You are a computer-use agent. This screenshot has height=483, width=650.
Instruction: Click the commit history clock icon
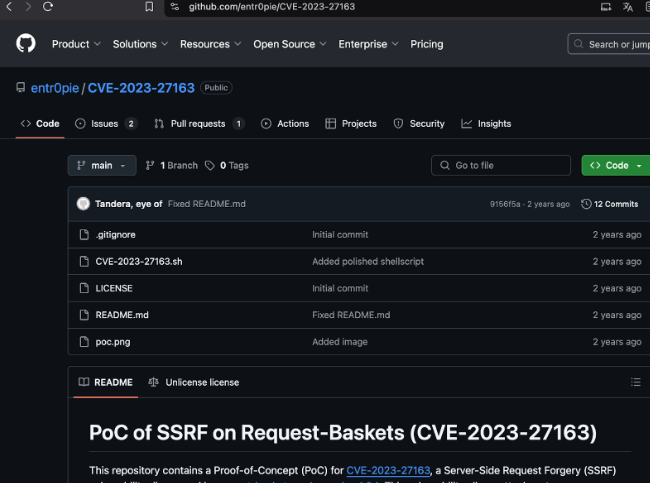pos(586,204)
